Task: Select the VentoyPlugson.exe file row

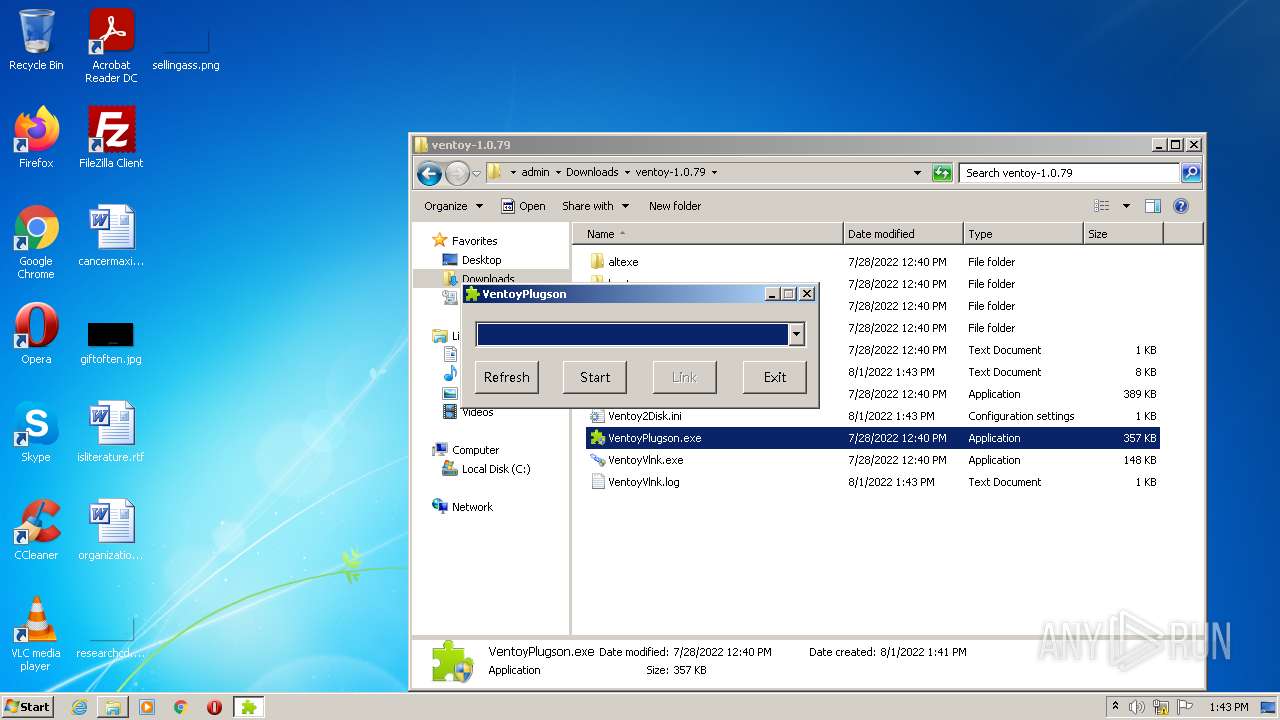Action: (873, 438)
